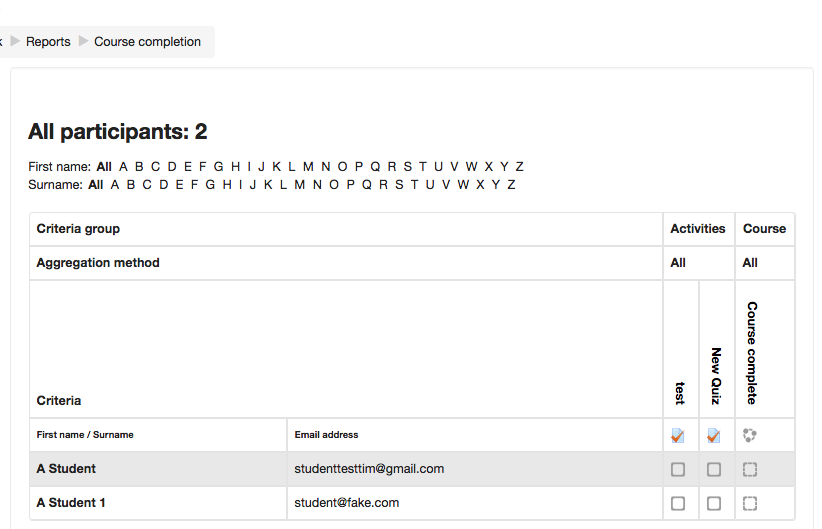Toggle New Quiz checkbox for A Student
The image size is (822, 529).
714,469
